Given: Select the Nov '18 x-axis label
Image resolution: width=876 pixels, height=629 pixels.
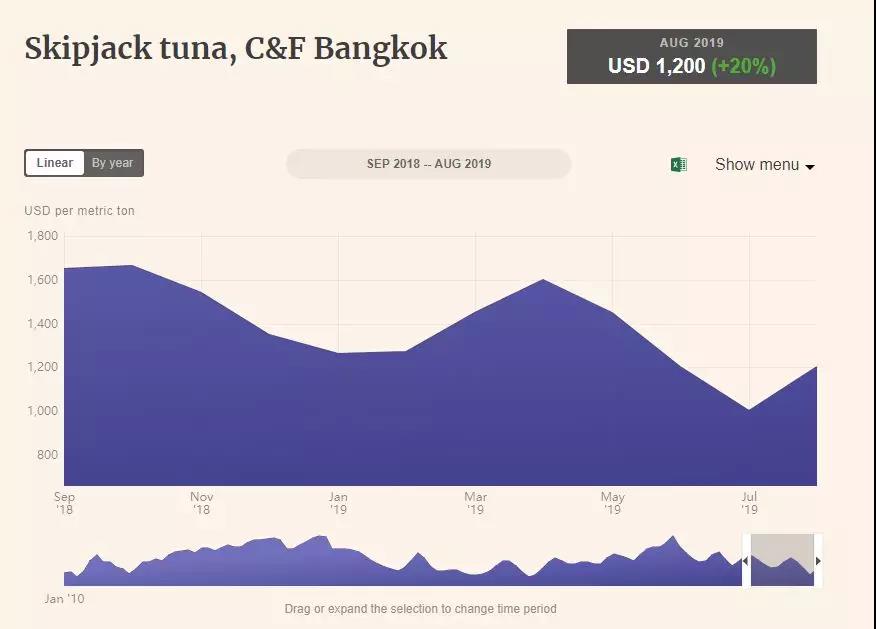Looking at the screenshot, I should (202, 503).
